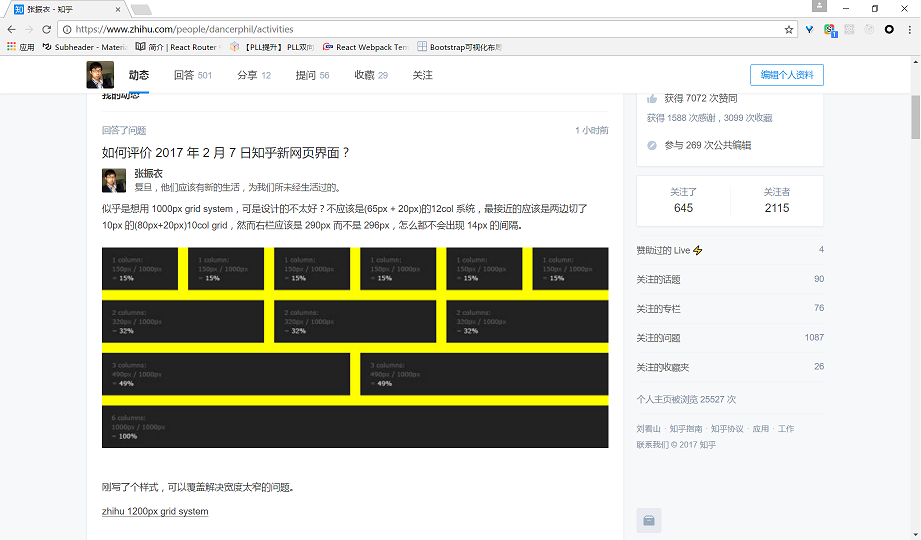Screen dimensions: 921x540
Task: Close the 张振衣 - 知乎 browser tab
Action: (x=117, y=9)
